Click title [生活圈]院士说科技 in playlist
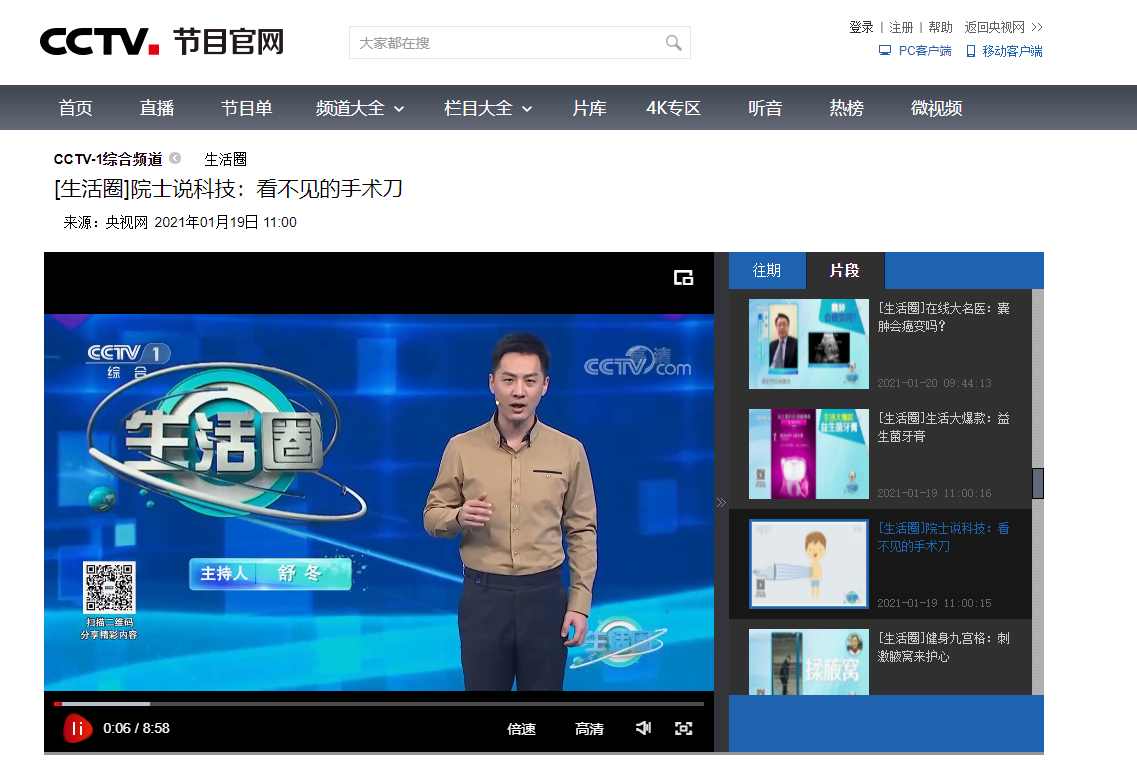This screenshot has height=772, width=1137. tap(943, 537)
